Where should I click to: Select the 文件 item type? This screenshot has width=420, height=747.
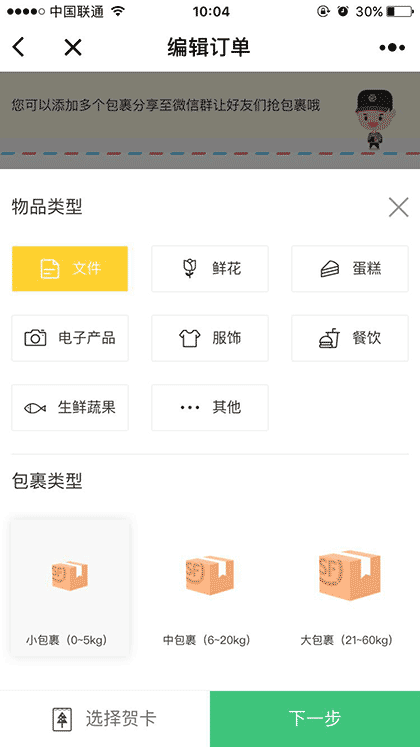[x=70, y=269]
